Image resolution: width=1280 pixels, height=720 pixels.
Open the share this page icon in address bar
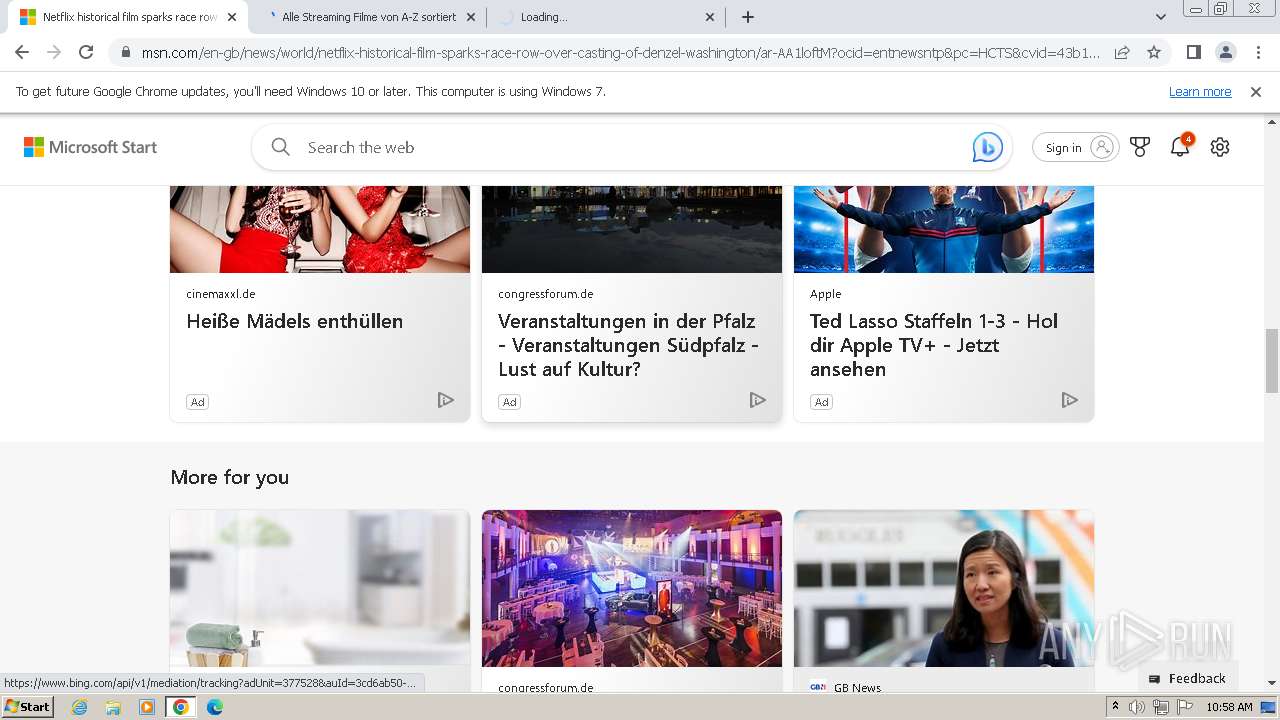(1122, 52)
